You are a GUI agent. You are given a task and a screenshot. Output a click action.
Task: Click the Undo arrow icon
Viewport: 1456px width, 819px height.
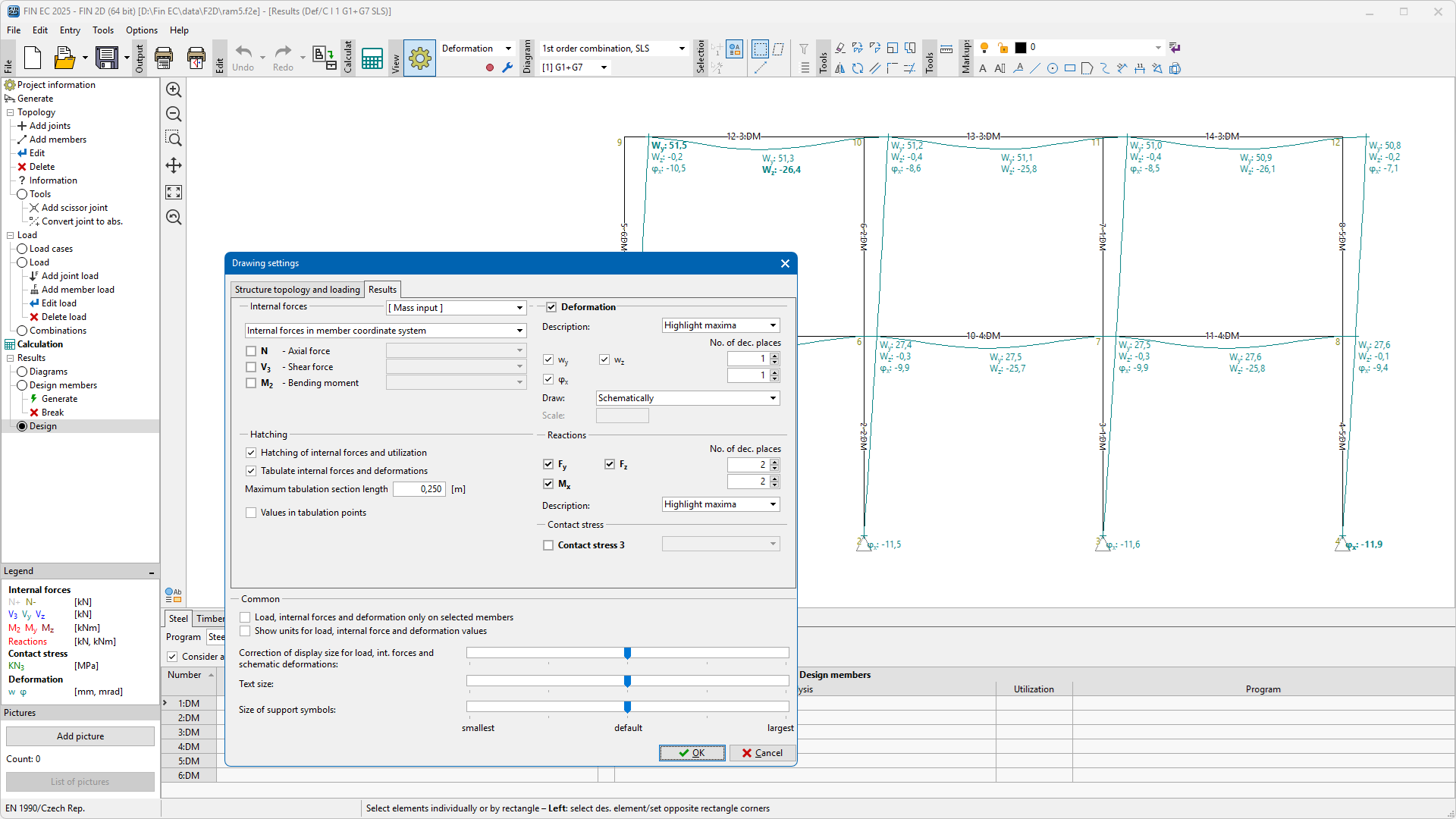coord(243,52)
